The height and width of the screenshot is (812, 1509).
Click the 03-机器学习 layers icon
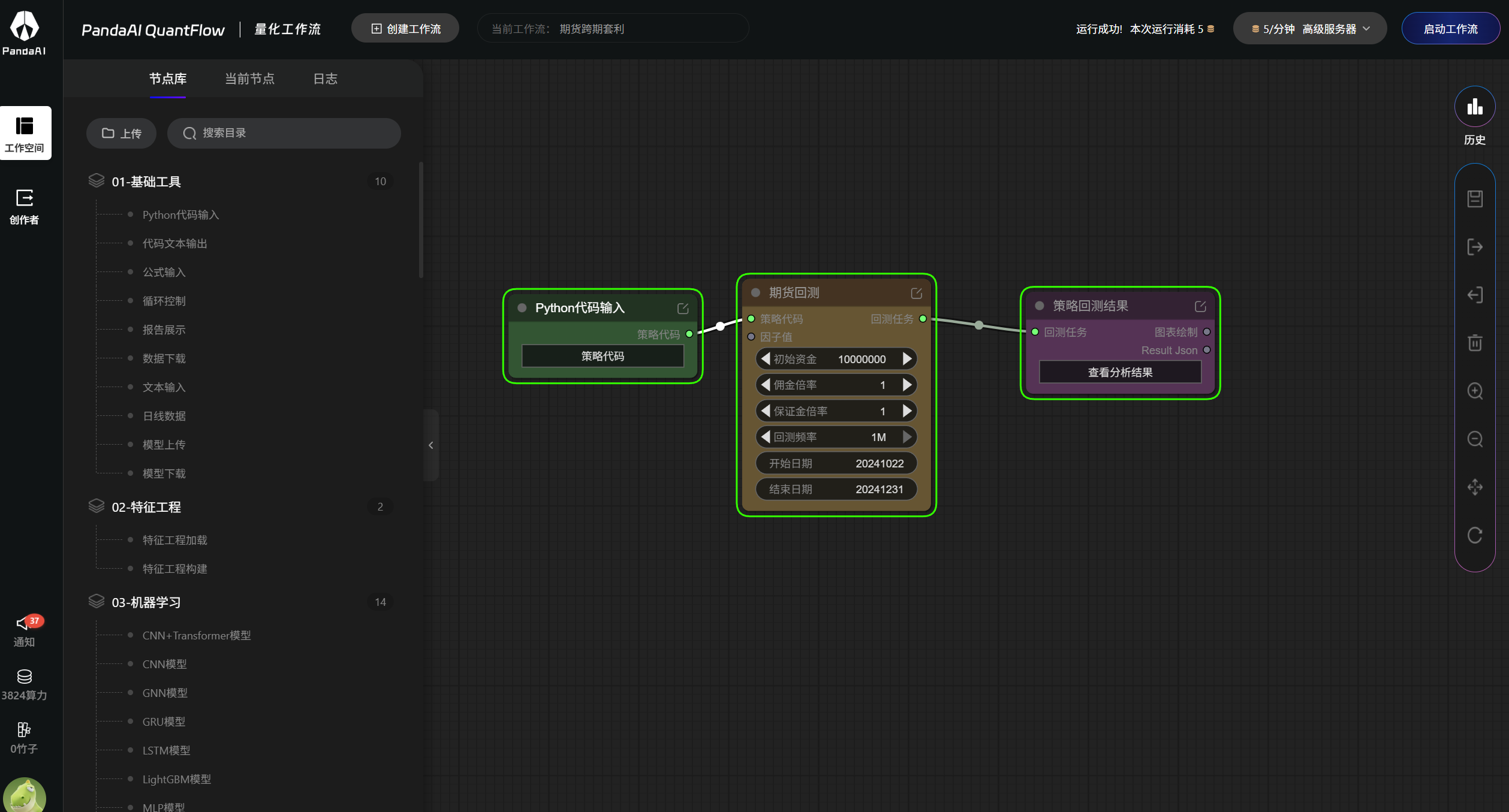[97, 602]
